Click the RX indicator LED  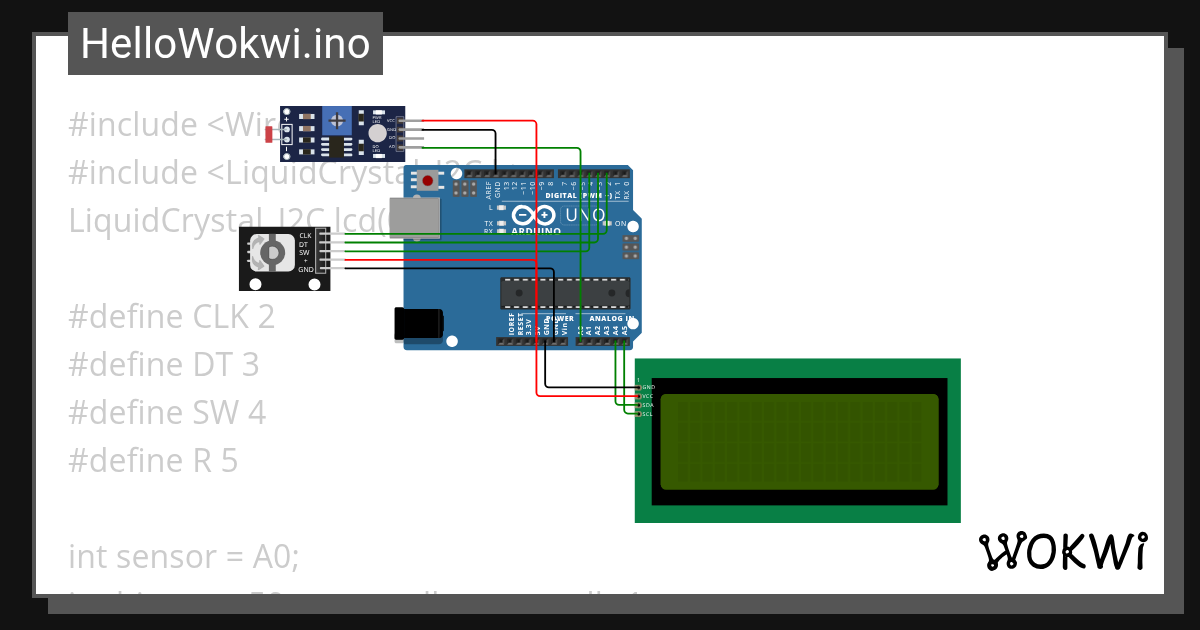500,231
